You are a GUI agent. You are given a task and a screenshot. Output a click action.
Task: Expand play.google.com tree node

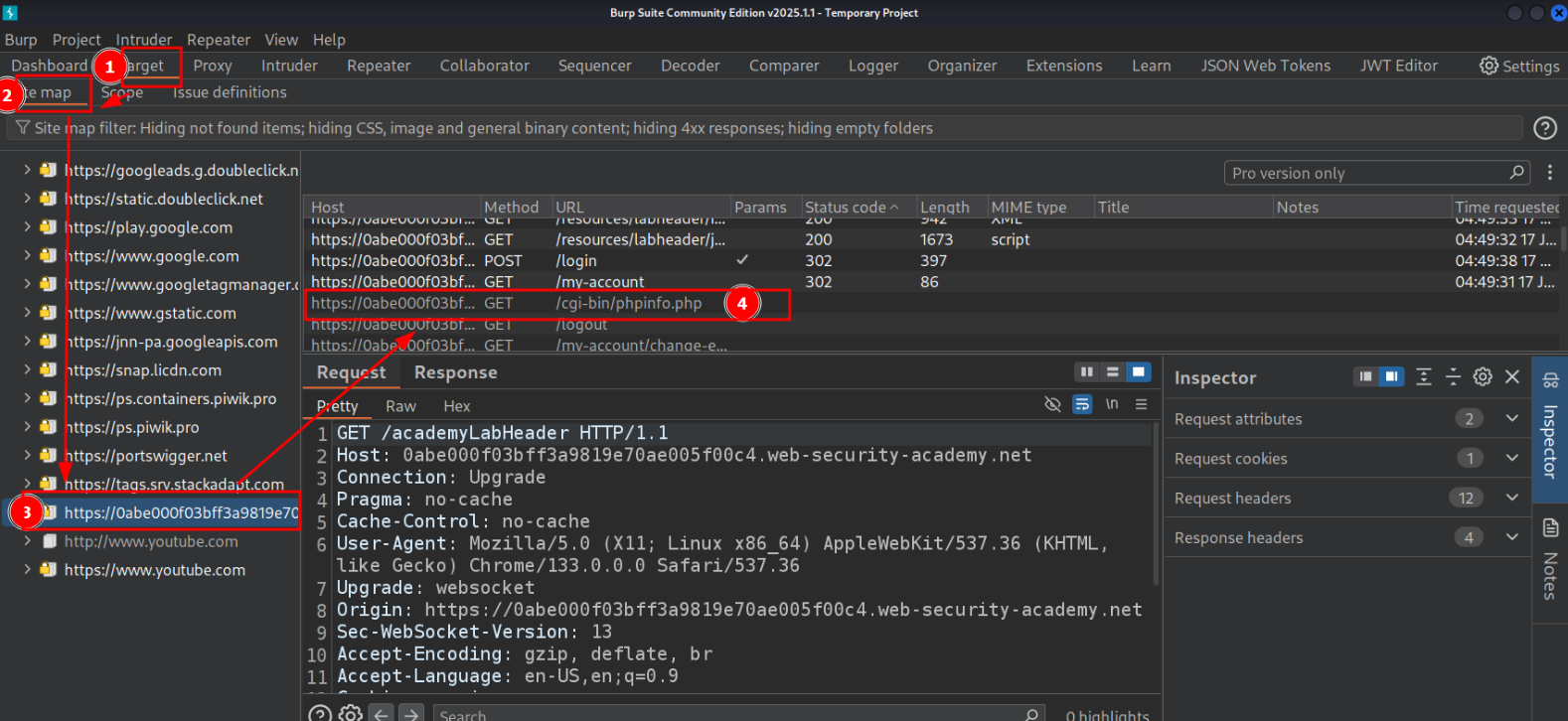coord(27,226)
